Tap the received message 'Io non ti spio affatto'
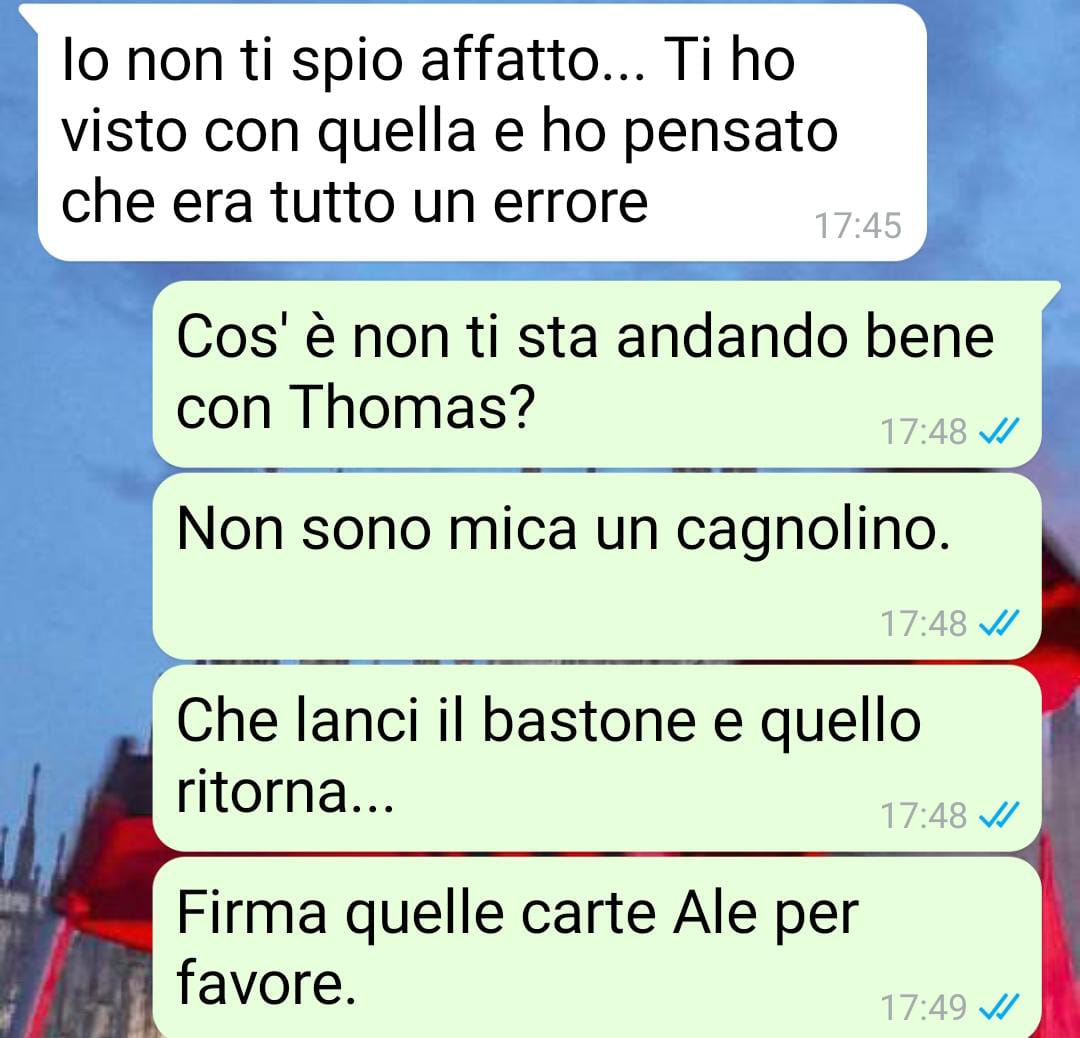 coord(481,132)
